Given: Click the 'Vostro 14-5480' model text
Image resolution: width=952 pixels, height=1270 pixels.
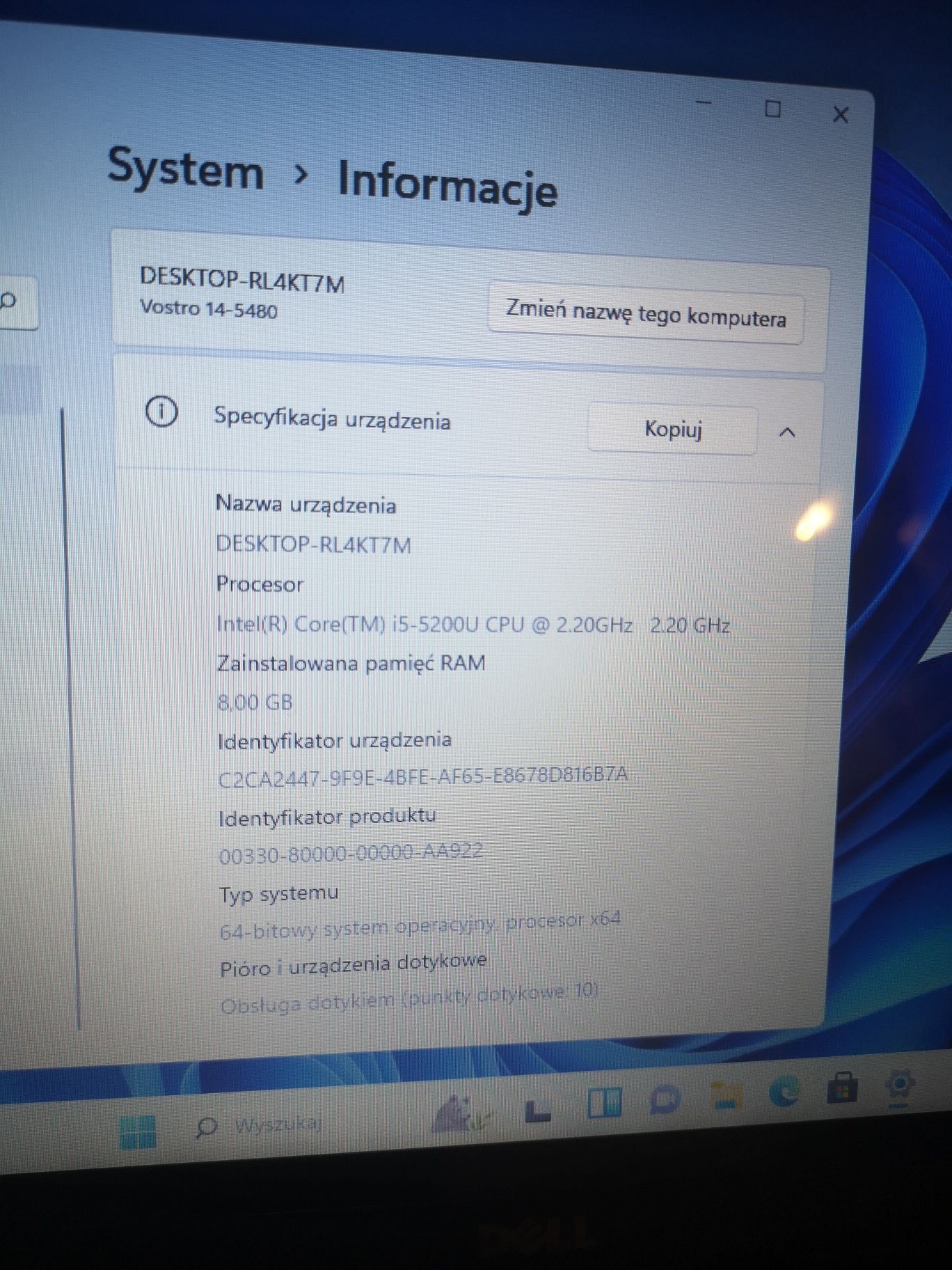Looking at the screenshot, I should coord(209,308).
